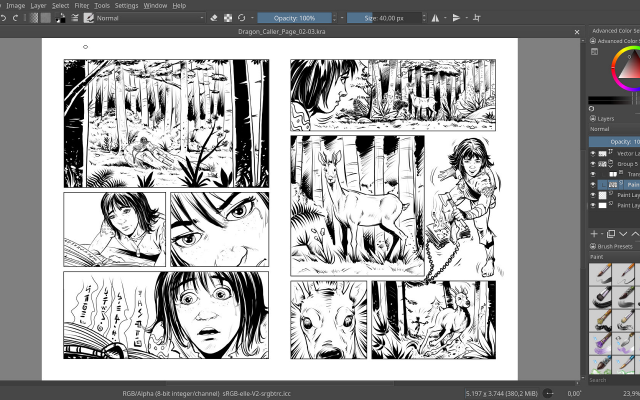Image resolution: width=640 pixels, height=400 pixels.
Task: Open the toolbar blending mode Normal dropdown
Action: point(150,18)
